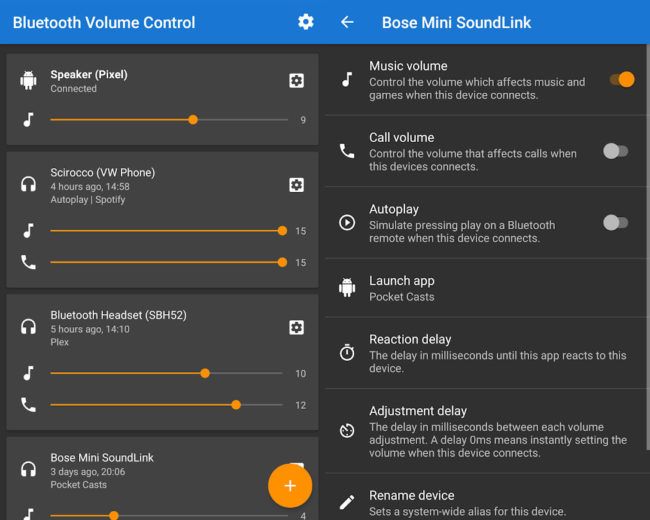Open Bluetooth Headset (SBH52) device settings

pyautogui.click(x=296, y=327)
